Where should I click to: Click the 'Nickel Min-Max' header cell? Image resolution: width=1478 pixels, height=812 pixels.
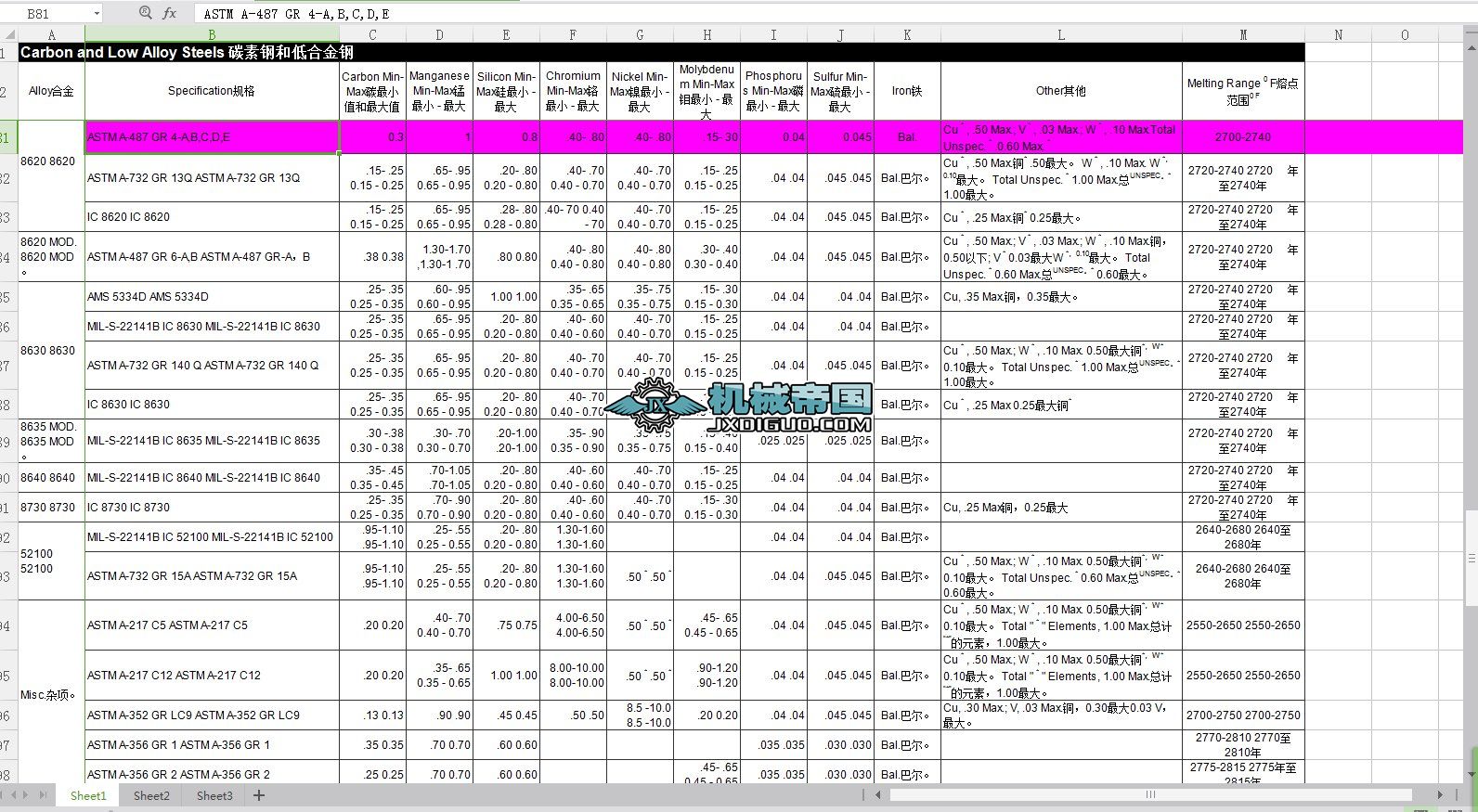click(640, 91)
